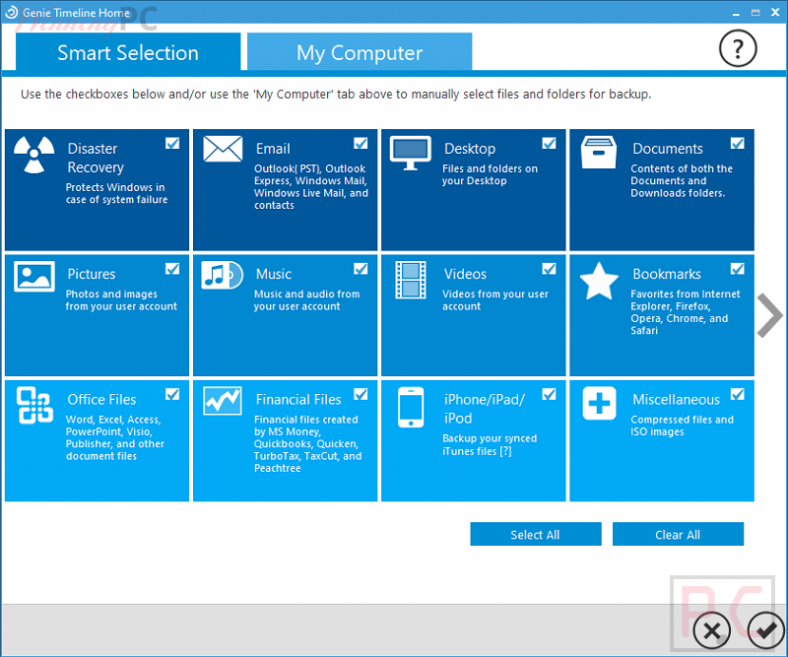Image resolution: width=788 pixels, height=657 pixels.
Task: Click 'Videos from your user account' text
Action: pos(495,300)
